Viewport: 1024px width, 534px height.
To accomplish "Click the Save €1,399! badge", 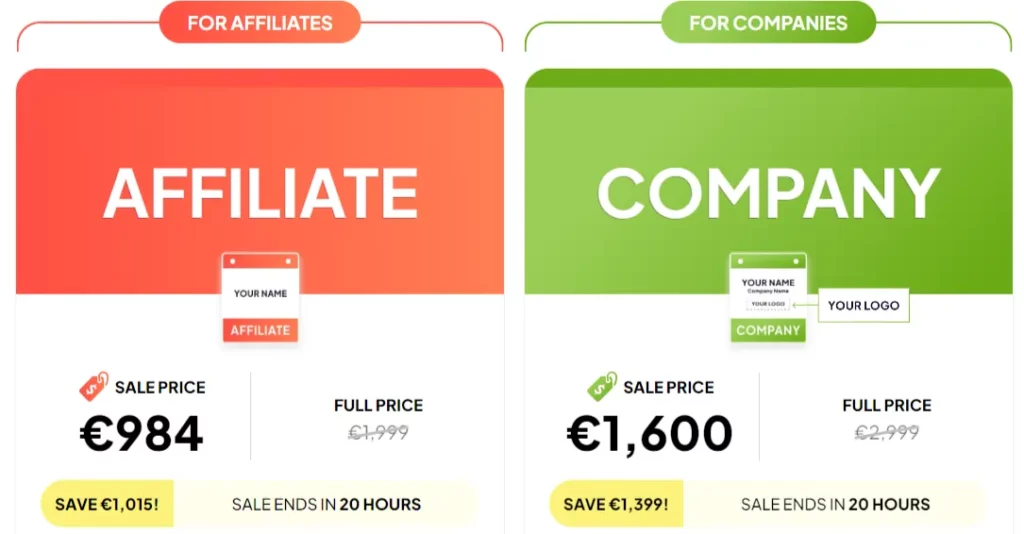I will click(x=616, y=504).
